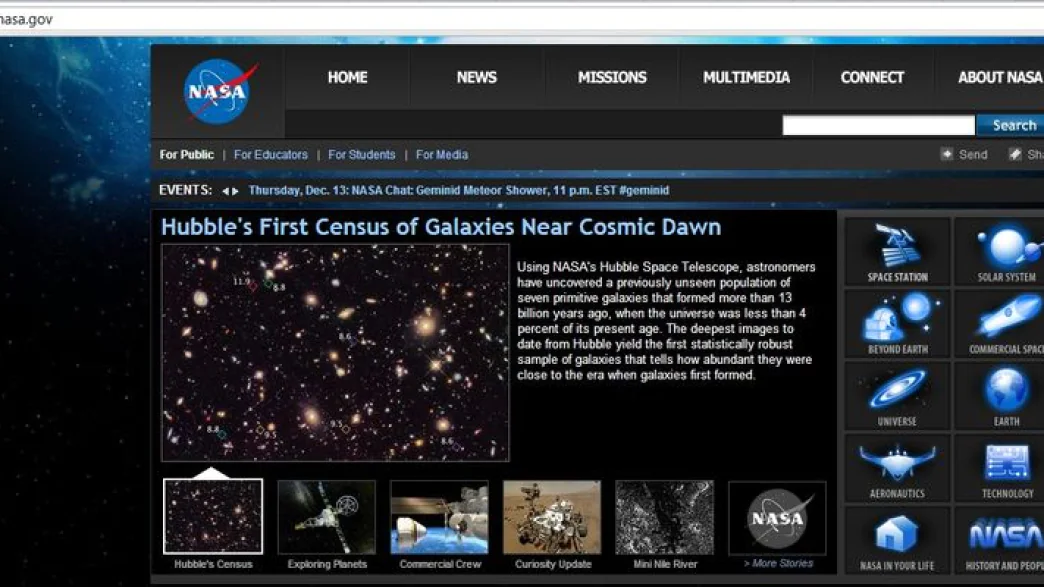
Task: Click the Send text link
Action: (973, 154)
